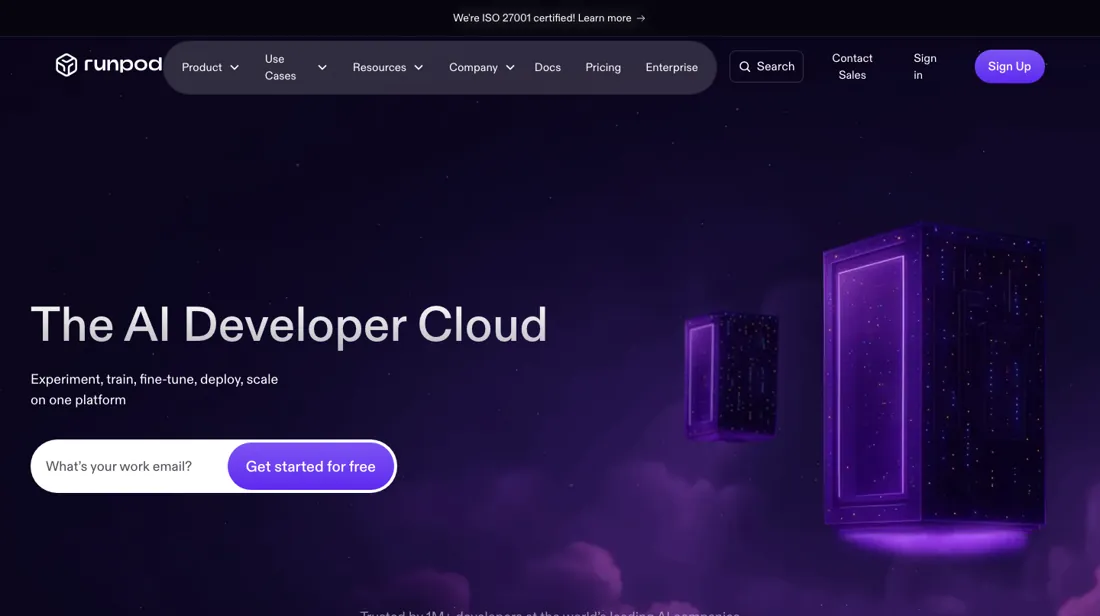Viewport: 1100px width, 616px height.
Task: Click the Search button
Action: click(x=766, y=67)
